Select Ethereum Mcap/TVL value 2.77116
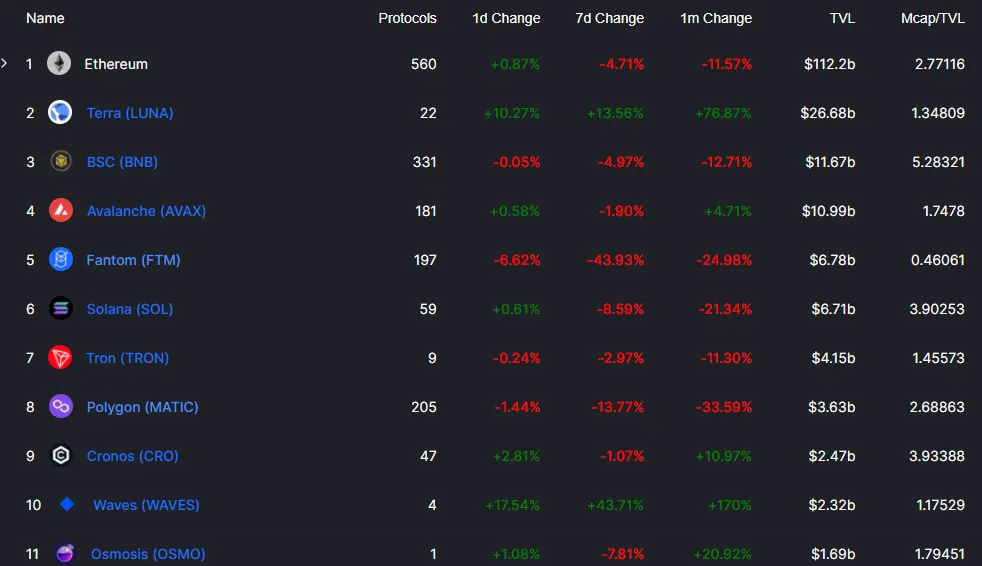 pos(939,64)
